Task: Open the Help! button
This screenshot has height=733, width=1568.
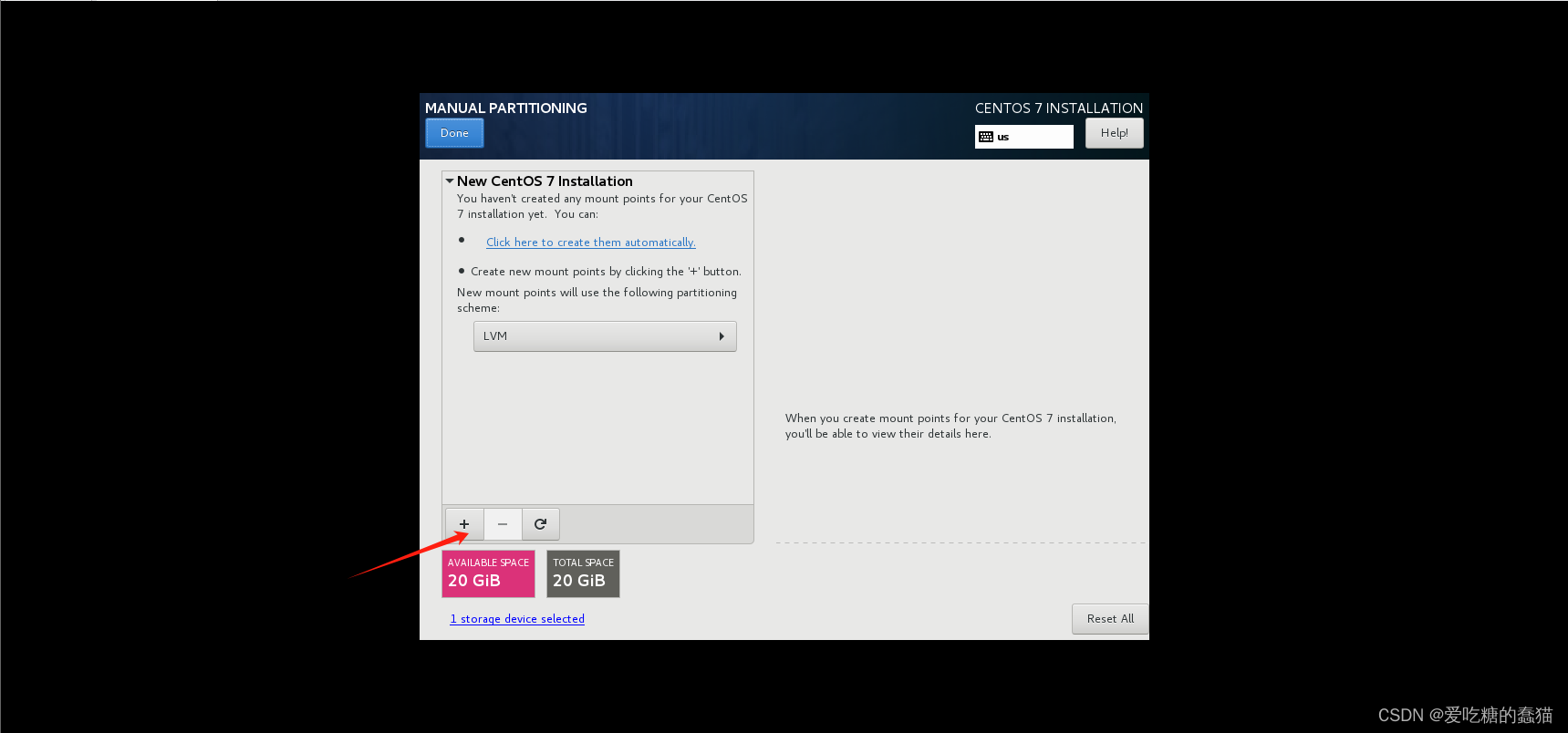Action: coord(1114,133)
